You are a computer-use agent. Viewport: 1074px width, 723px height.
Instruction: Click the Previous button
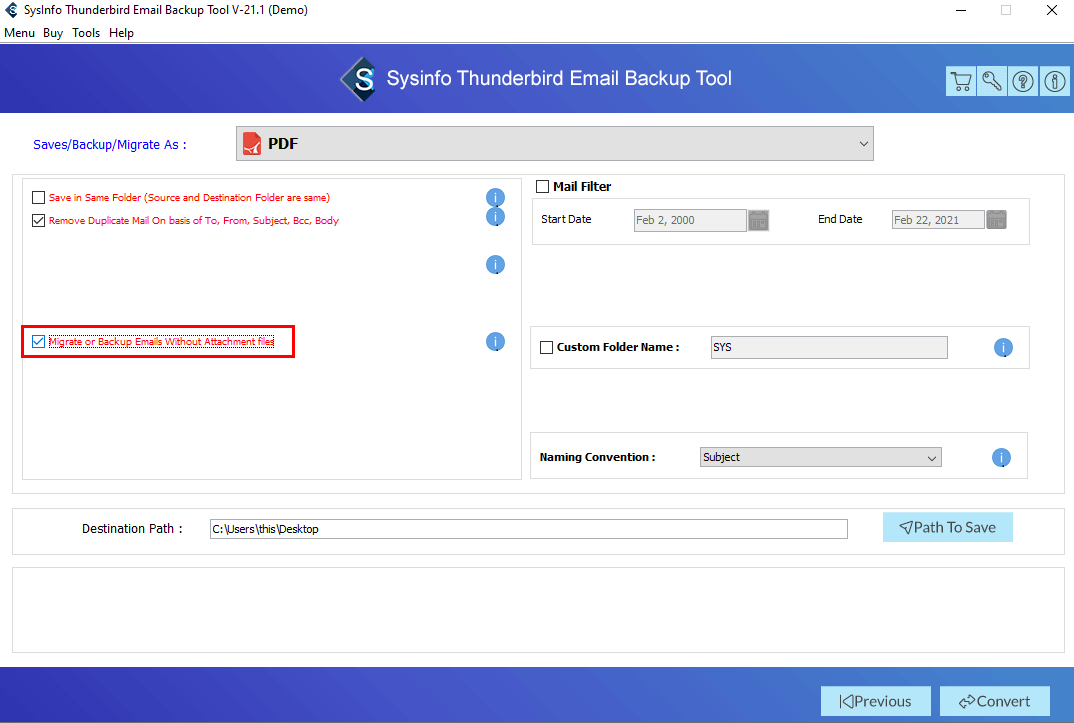coord(875,701)
